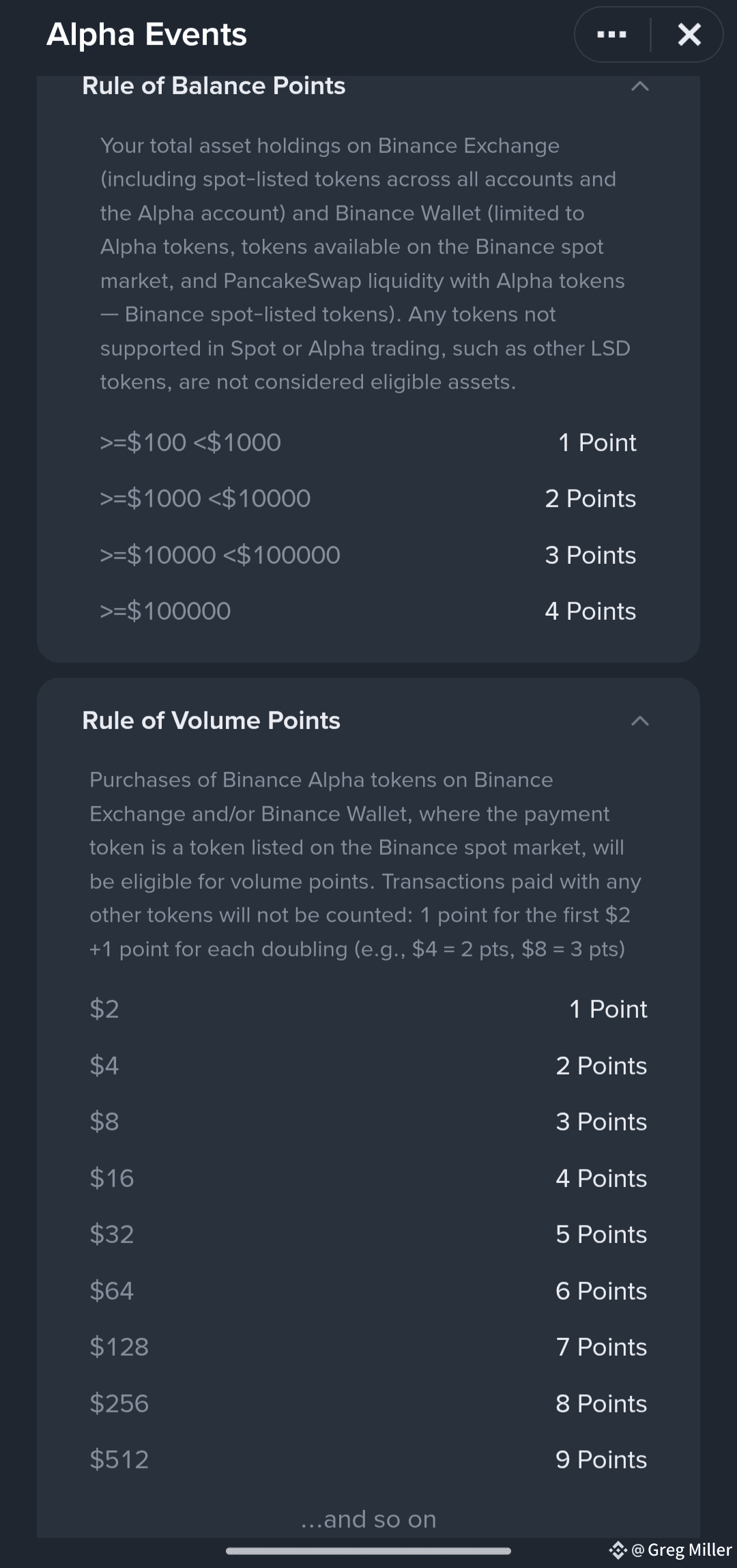Image resolution: width=737 pixels, height=1568 pixels.
Task: Tap the >=$100000 4 Points row
Action: tap(369, 611)
